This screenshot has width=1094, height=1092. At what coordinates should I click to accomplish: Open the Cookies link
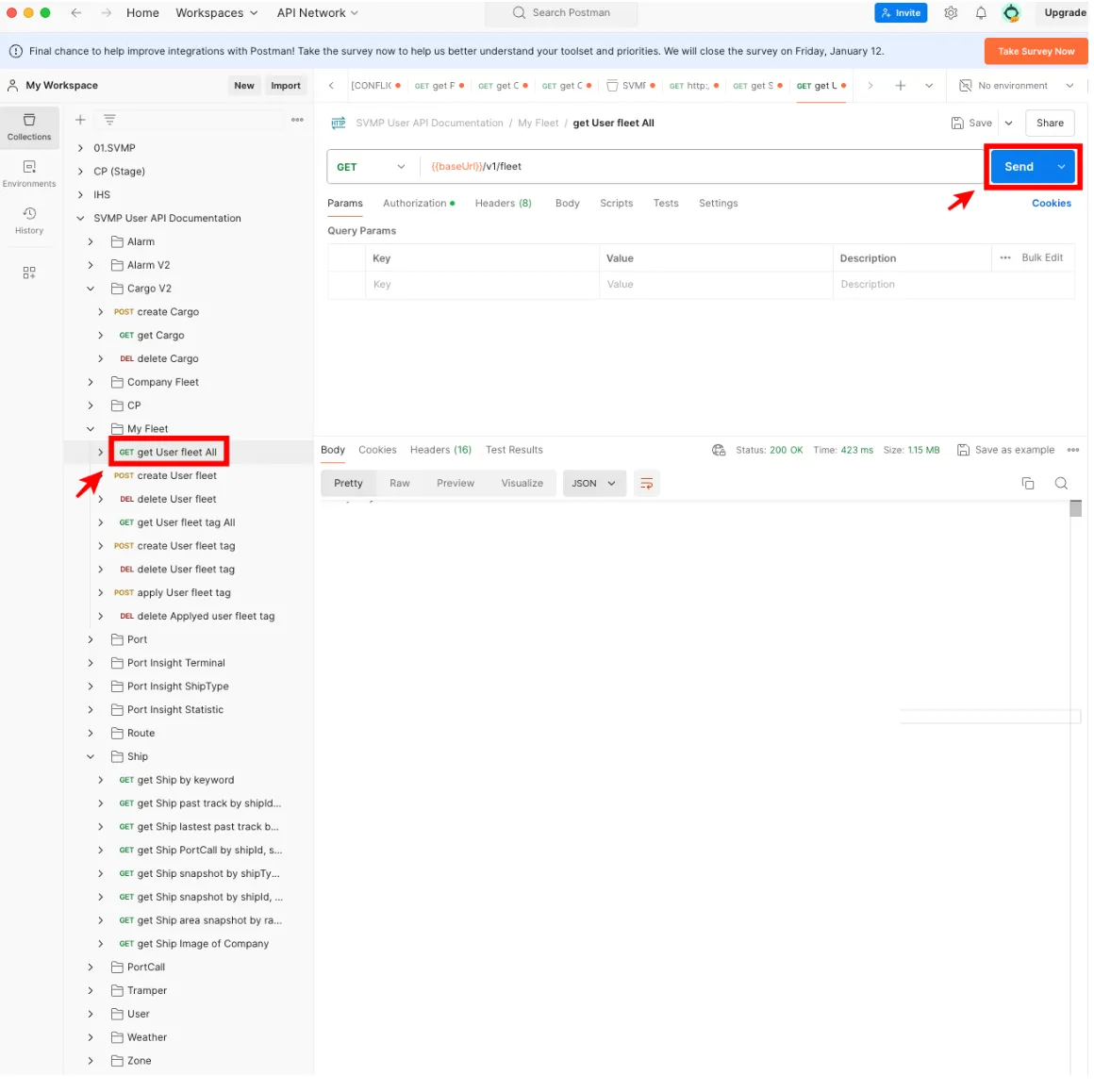1053,204
